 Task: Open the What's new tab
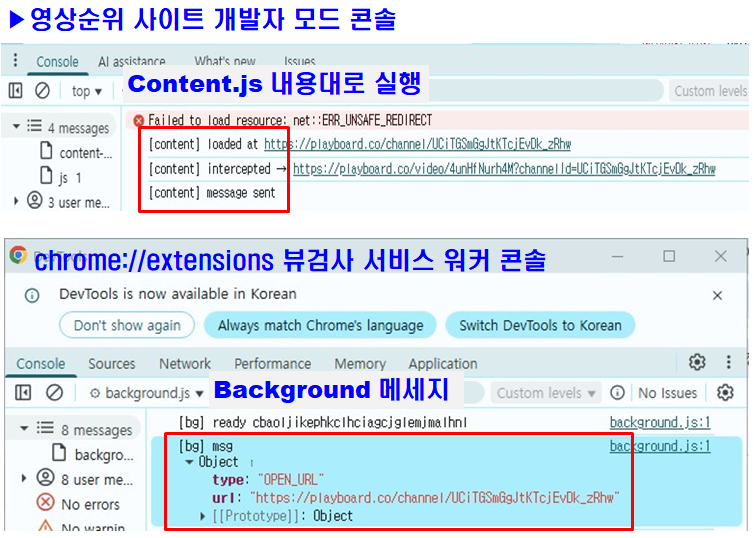225,61
